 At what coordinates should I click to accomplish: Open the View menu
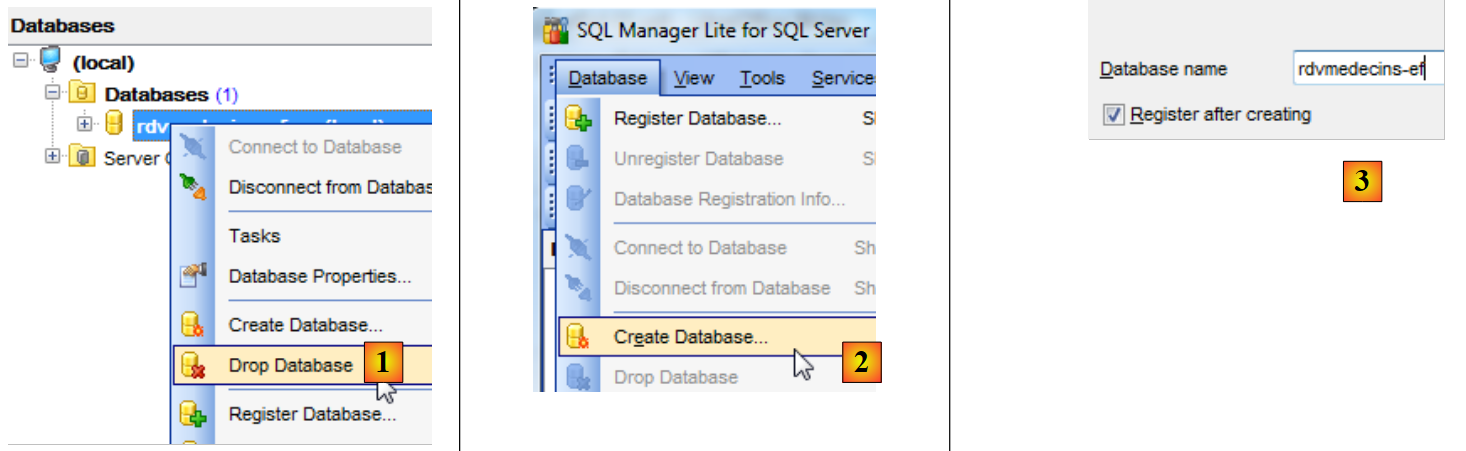pos(694,78)
